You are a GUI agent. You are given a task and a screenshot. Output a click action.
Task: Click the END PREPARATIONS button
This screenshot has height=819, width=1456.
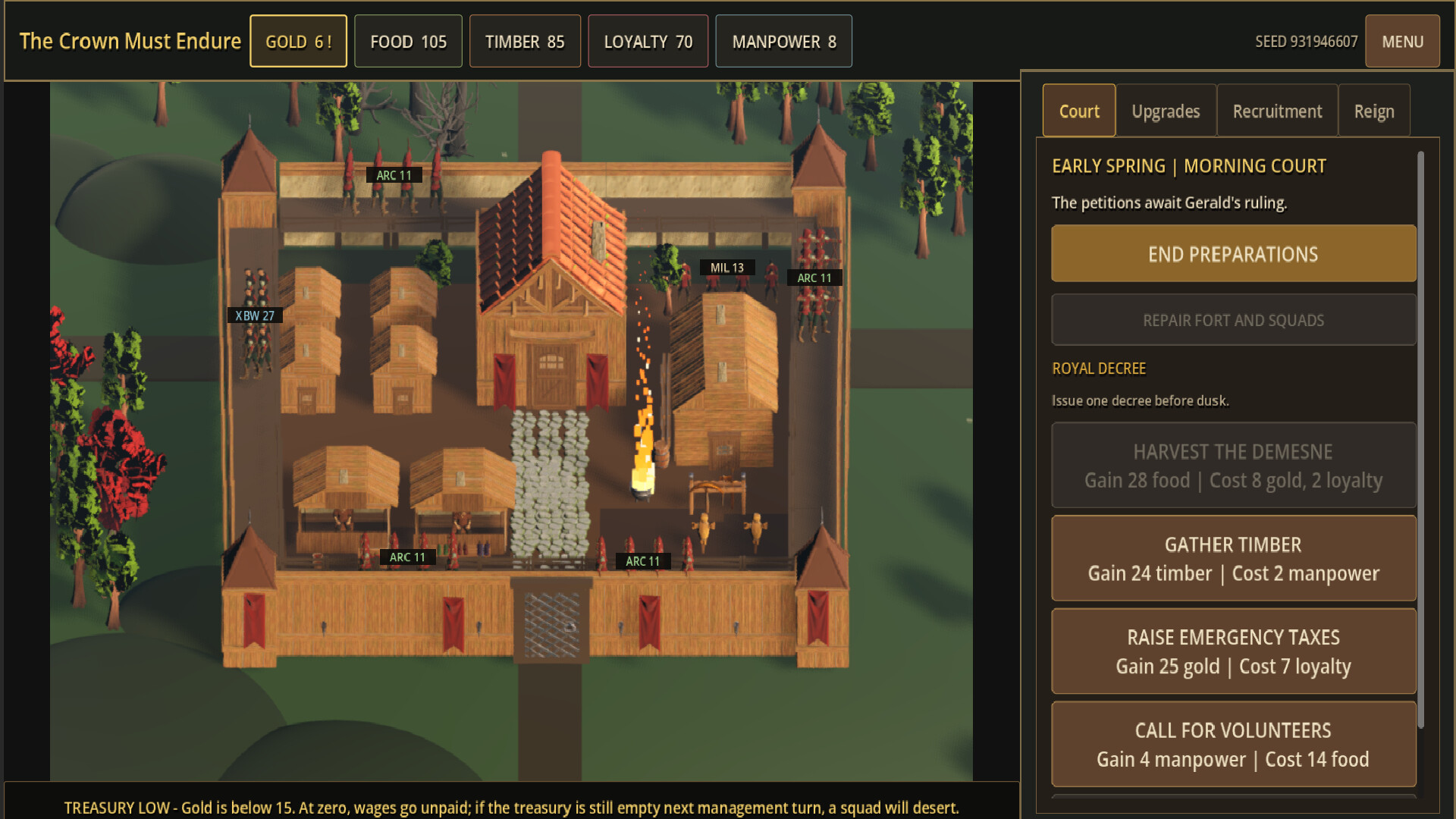point(1233,254)
